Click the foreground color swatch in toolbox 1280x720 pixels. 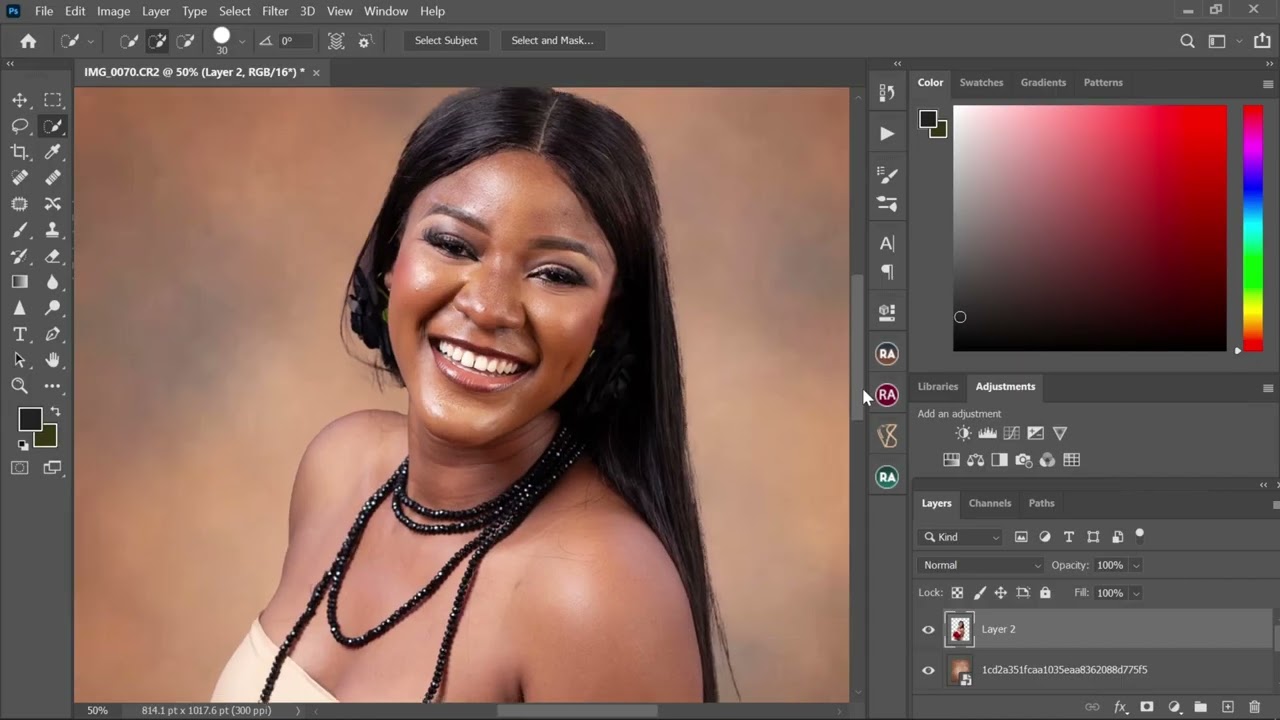[30, 419]
